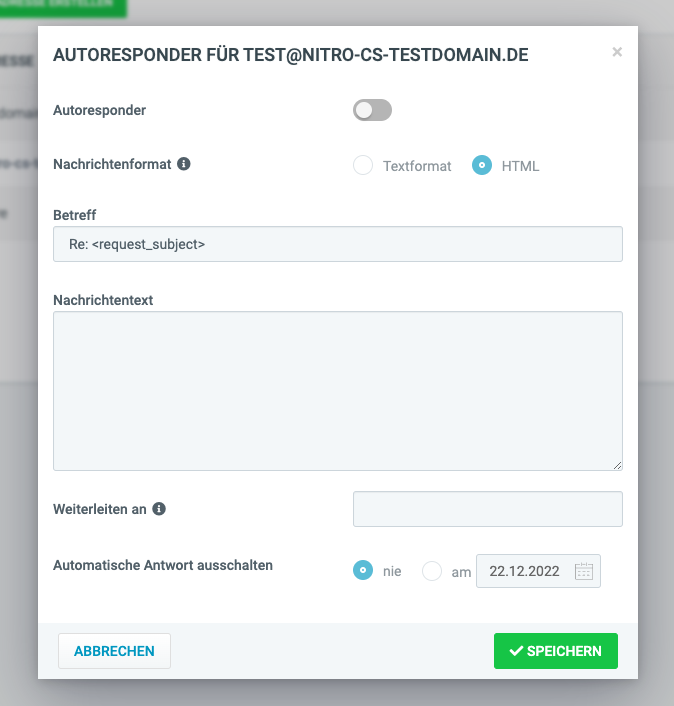The image size is (674, 706).
Task: Click into the Betreff subject field
Action: tap(338, 244)
